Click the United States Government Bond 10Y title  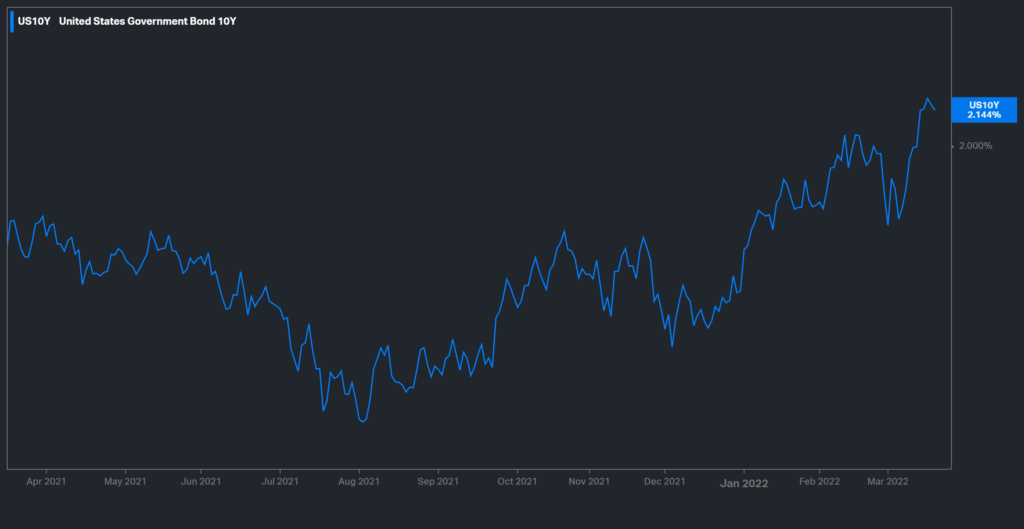148,21
